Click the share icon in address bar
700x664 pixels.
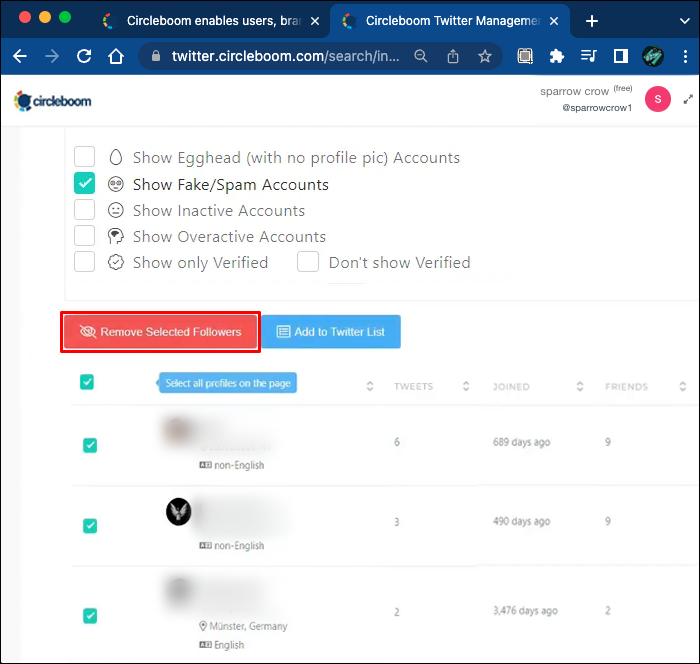(453, 56)
